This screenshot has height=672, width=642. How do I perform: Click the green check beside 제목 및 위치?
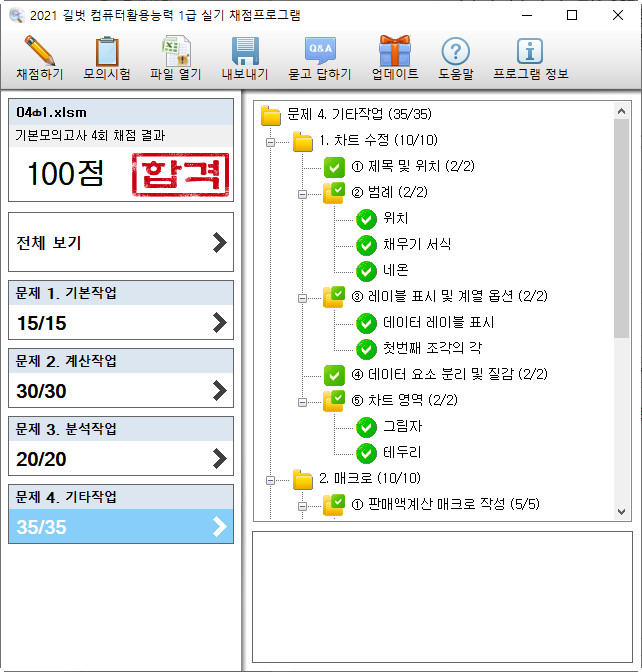(x=334, y=167)
